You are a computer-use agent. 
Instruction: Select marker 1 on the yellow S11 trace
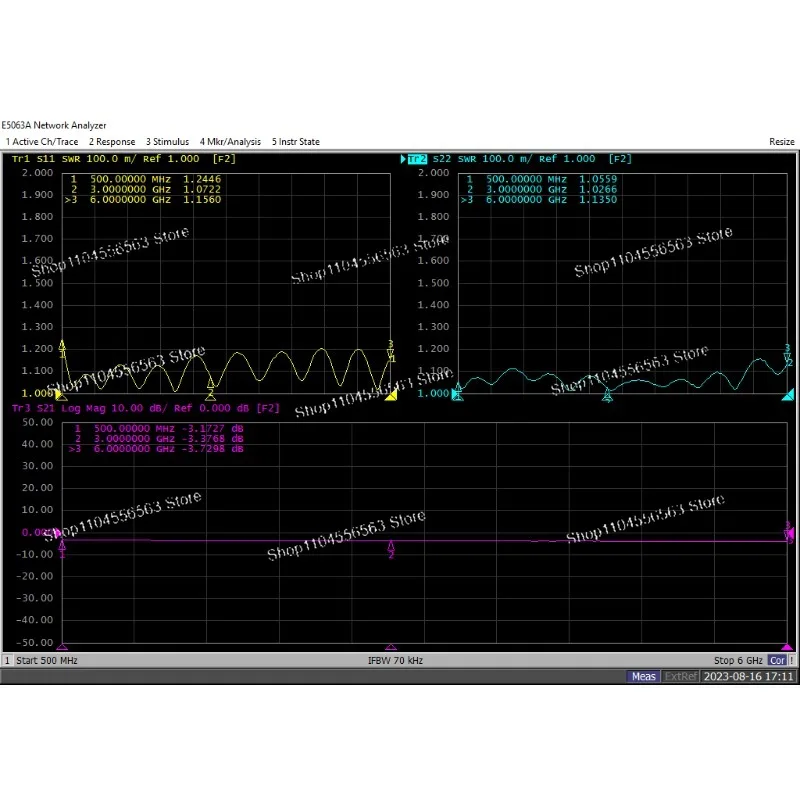(x=62, y=348)
